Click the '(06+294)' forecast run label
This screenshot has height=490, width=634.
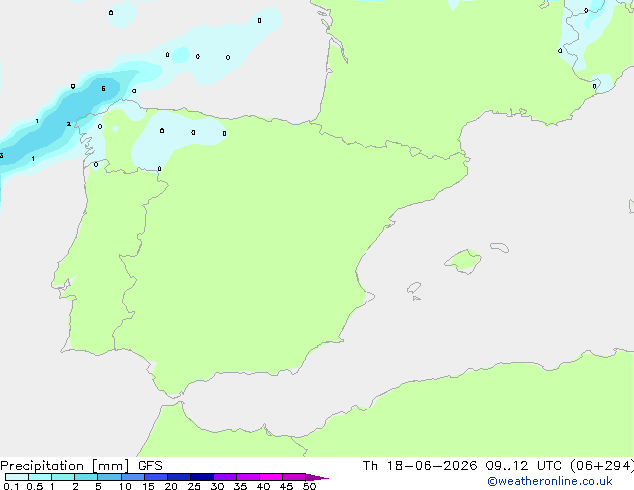pos(602,466)
